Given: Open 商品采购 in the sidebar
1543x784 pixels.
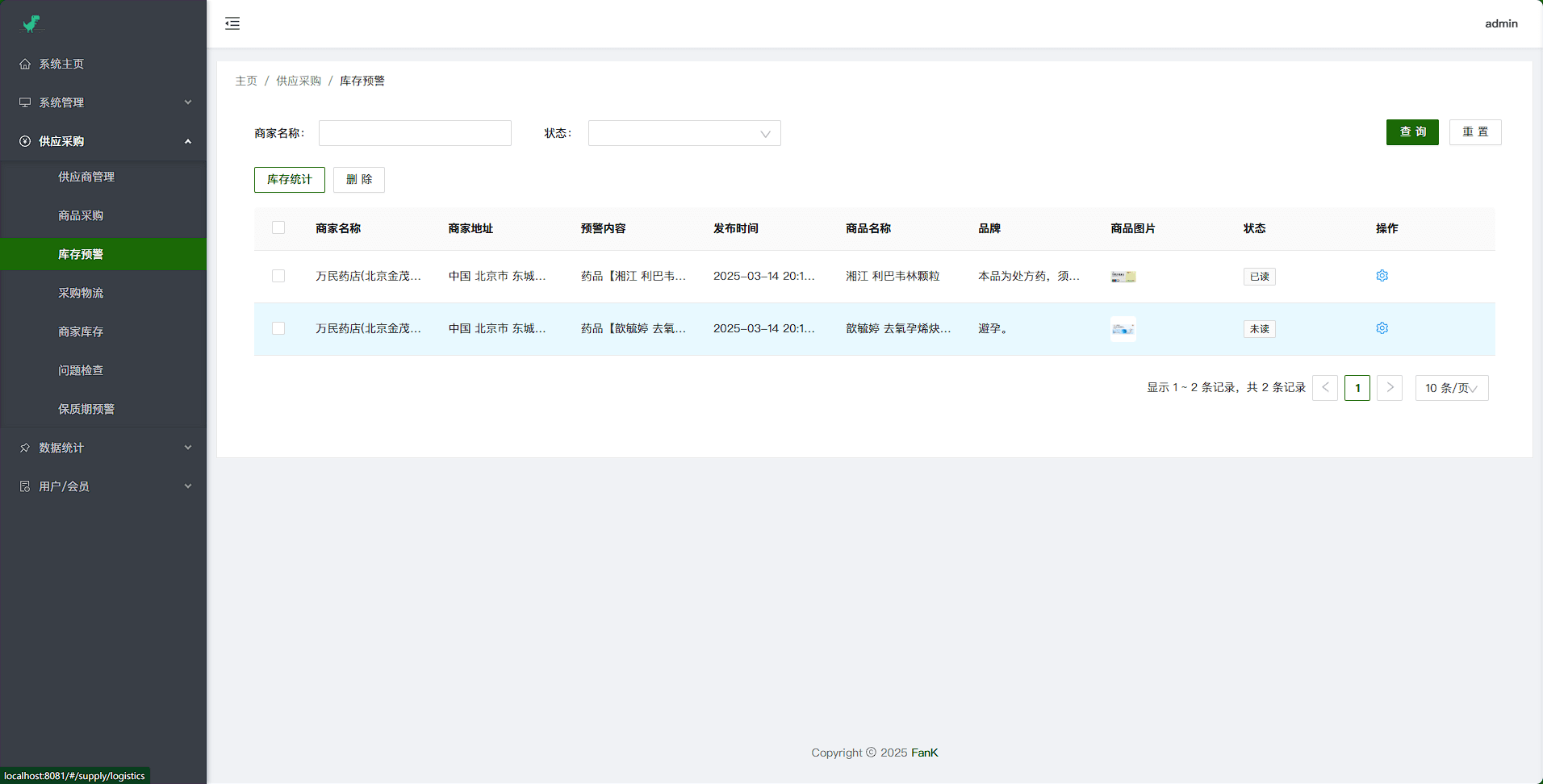Looking at the screenshot, I should 81,215.
